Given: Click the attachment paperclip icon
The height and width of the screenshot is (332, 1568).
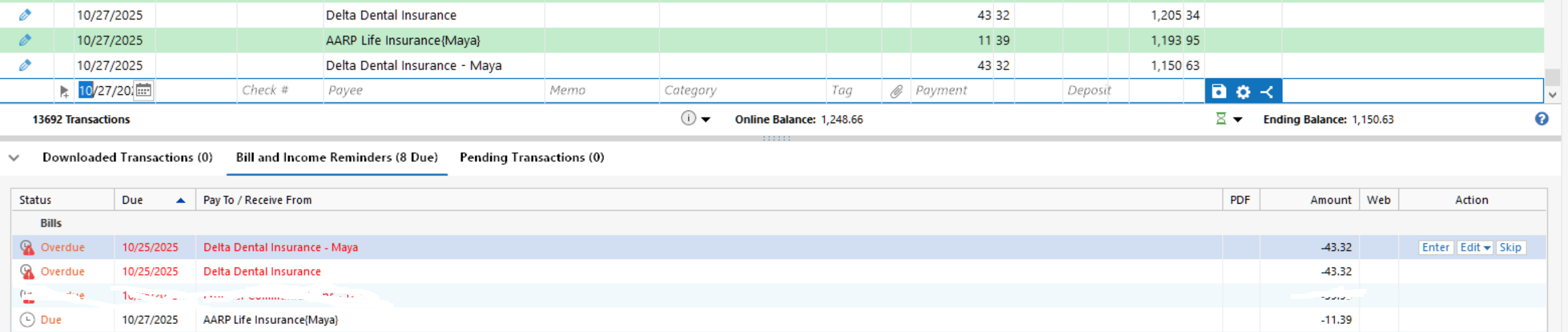Looking at the screenshot, I should 896,91.
